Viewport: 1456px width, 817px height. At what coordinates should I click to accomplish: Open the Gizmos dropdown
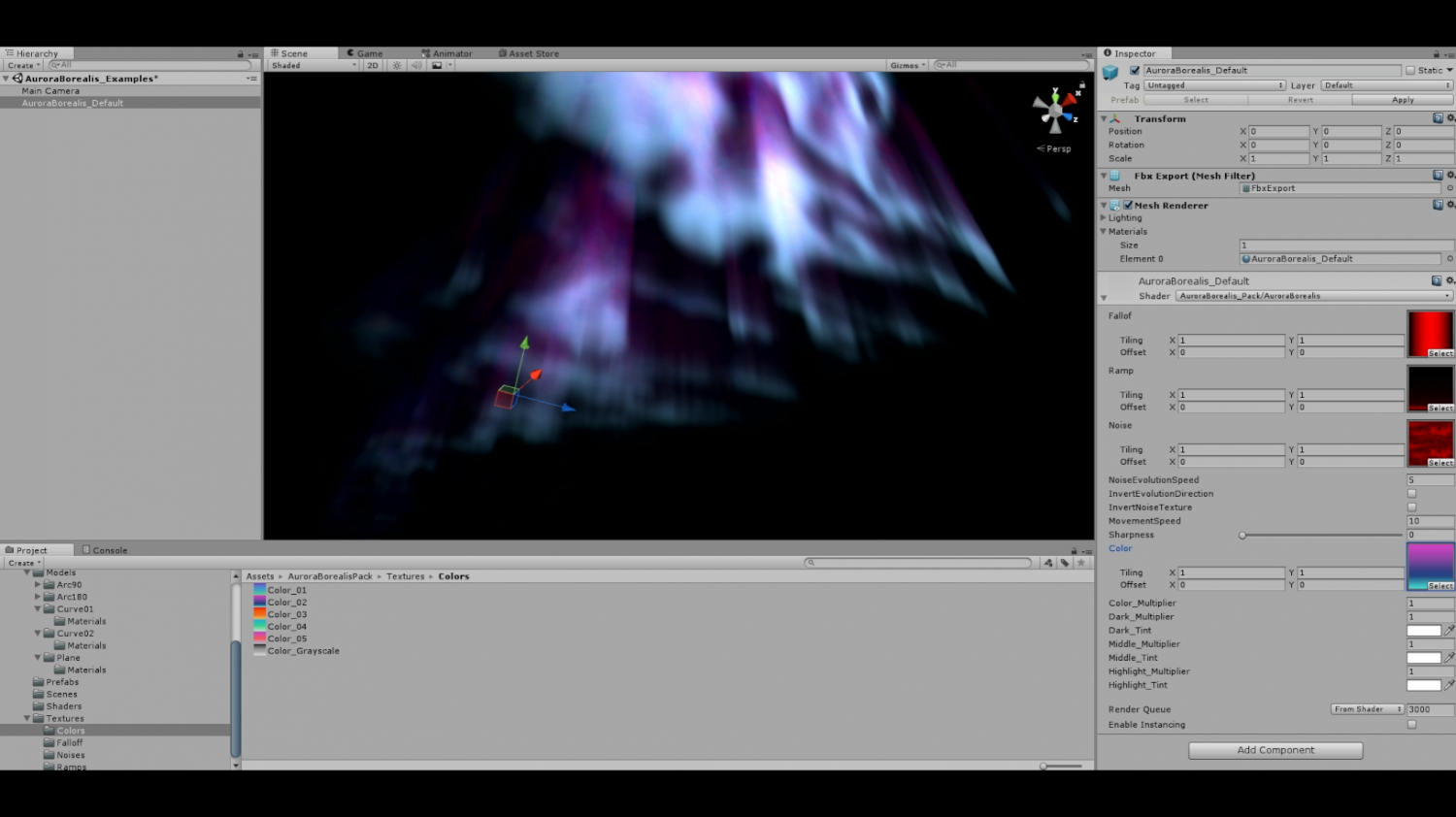(x=908, y=65)
